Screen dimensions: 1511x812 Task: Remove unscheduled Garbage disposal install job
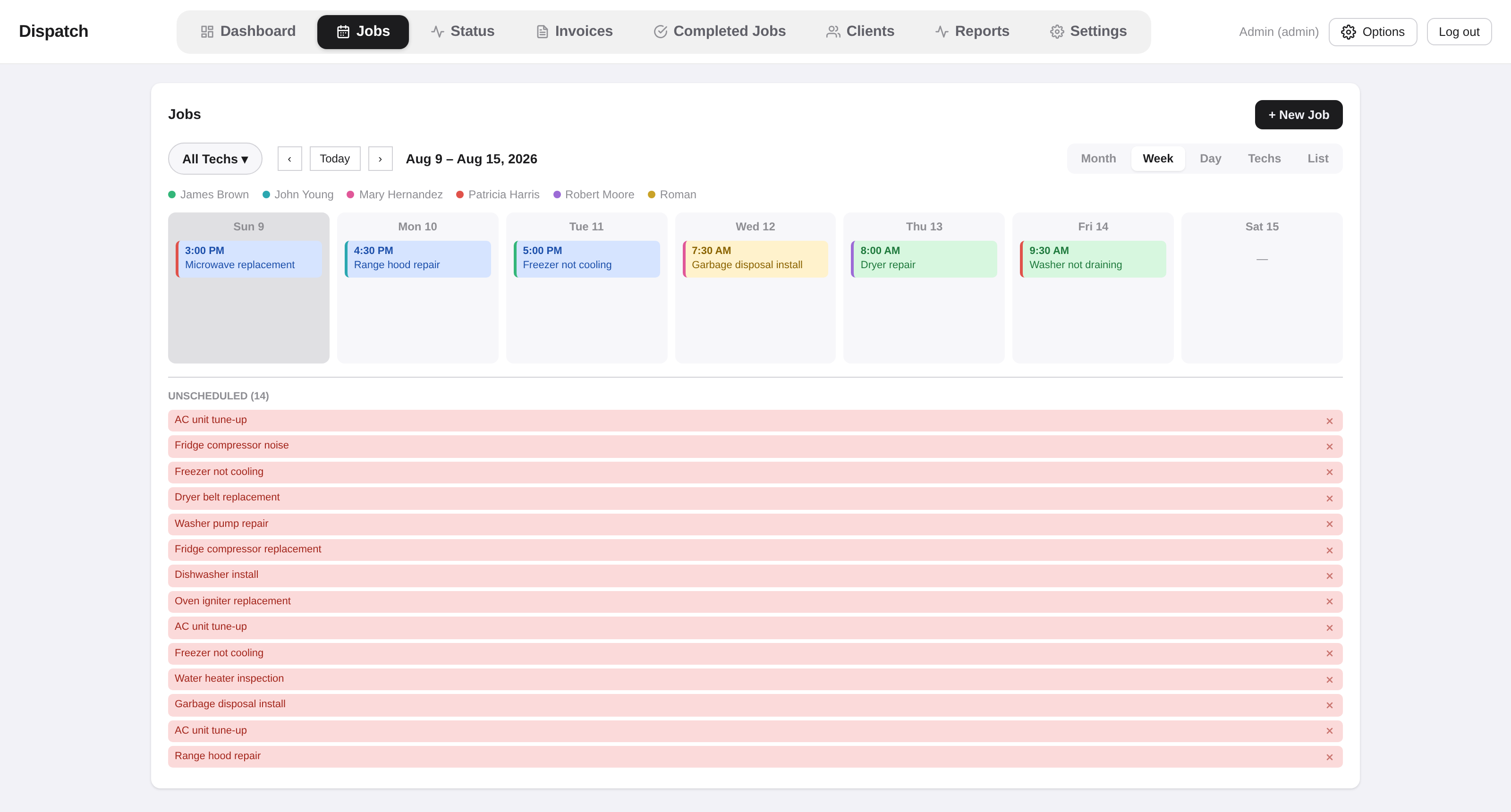click(1330, 705)
